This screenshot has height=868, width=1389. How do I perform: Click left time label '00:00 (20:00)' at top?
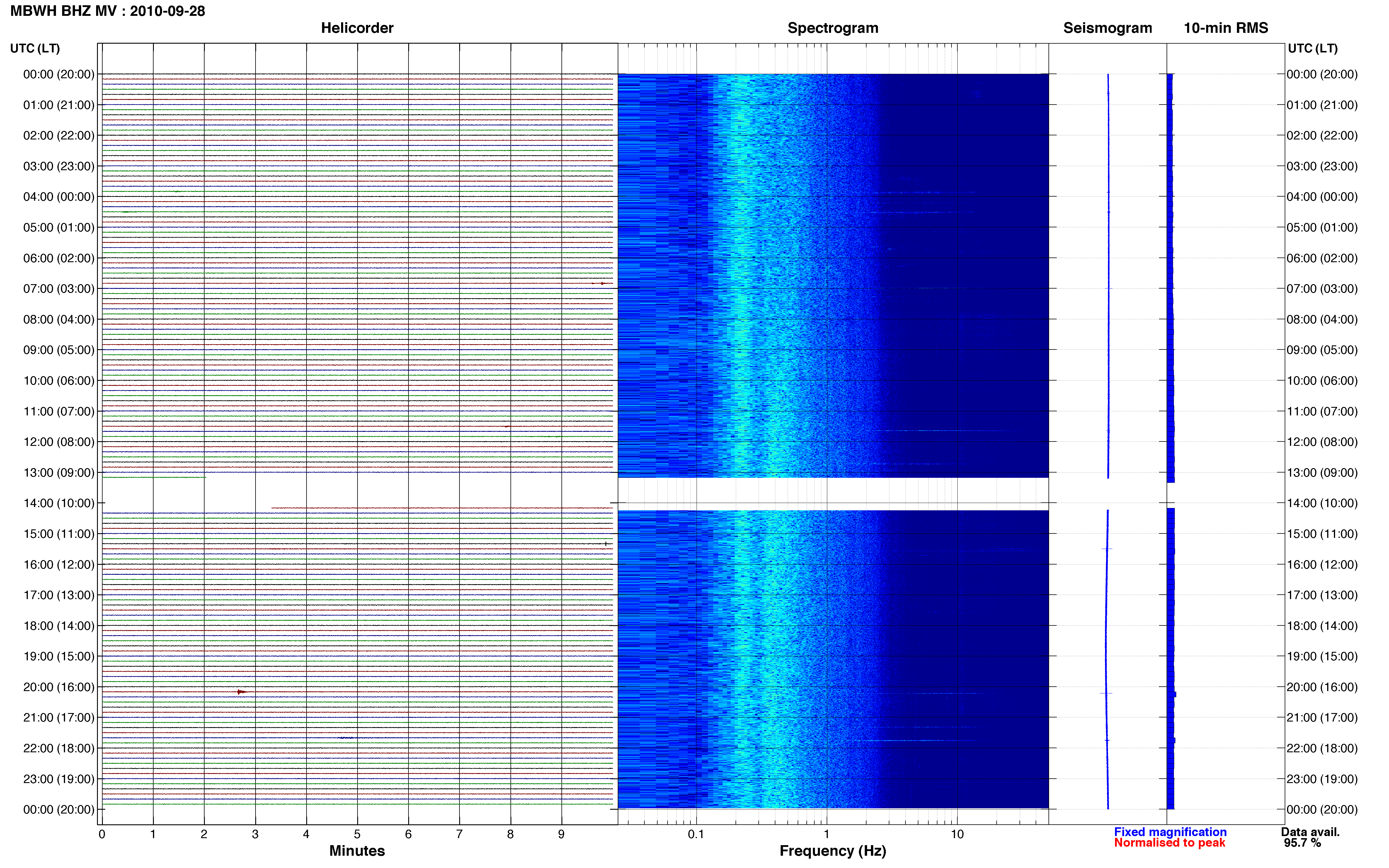[x=59, y=74]
